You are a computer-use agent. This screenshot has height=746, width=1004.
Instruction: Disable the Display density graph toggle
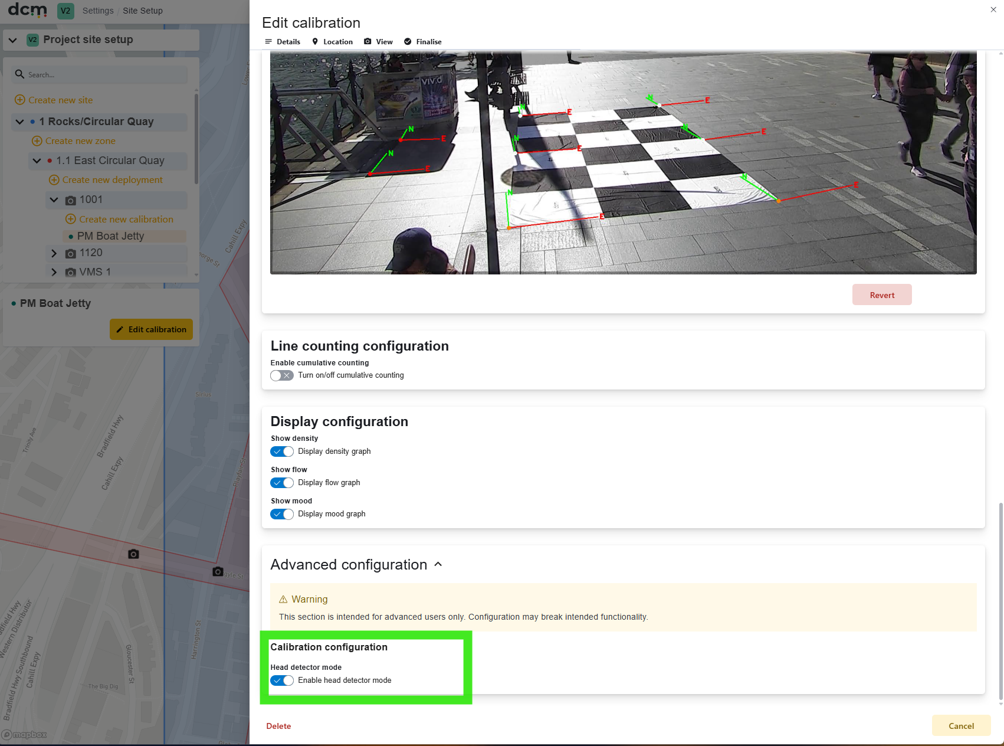pos(282,451)
